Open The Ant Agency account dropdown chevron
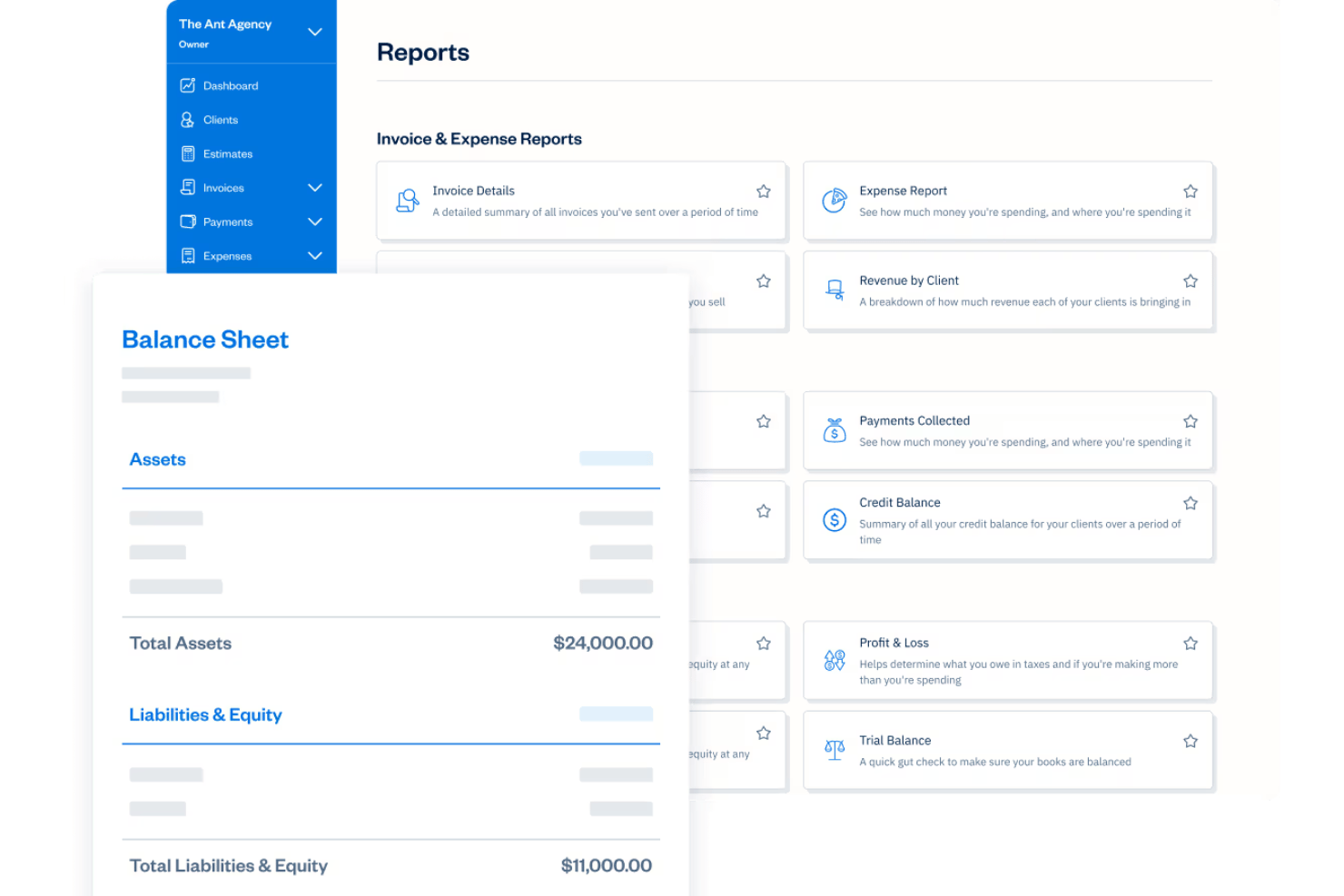1344x896 pixels. pos(315,32)
